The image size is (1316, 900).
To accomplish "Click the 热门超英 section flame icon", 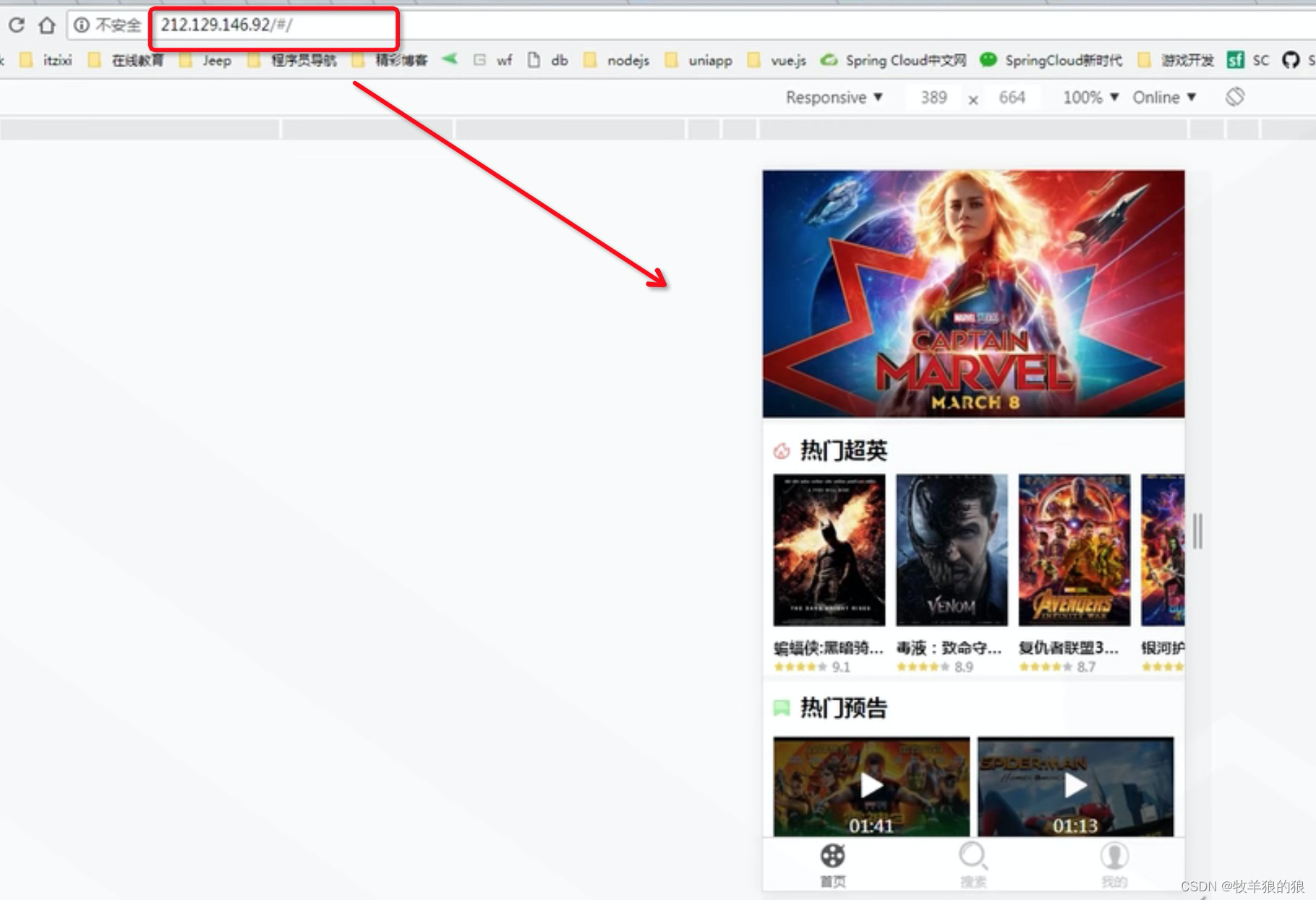I will pyautogui.click(x=782, y=451).
